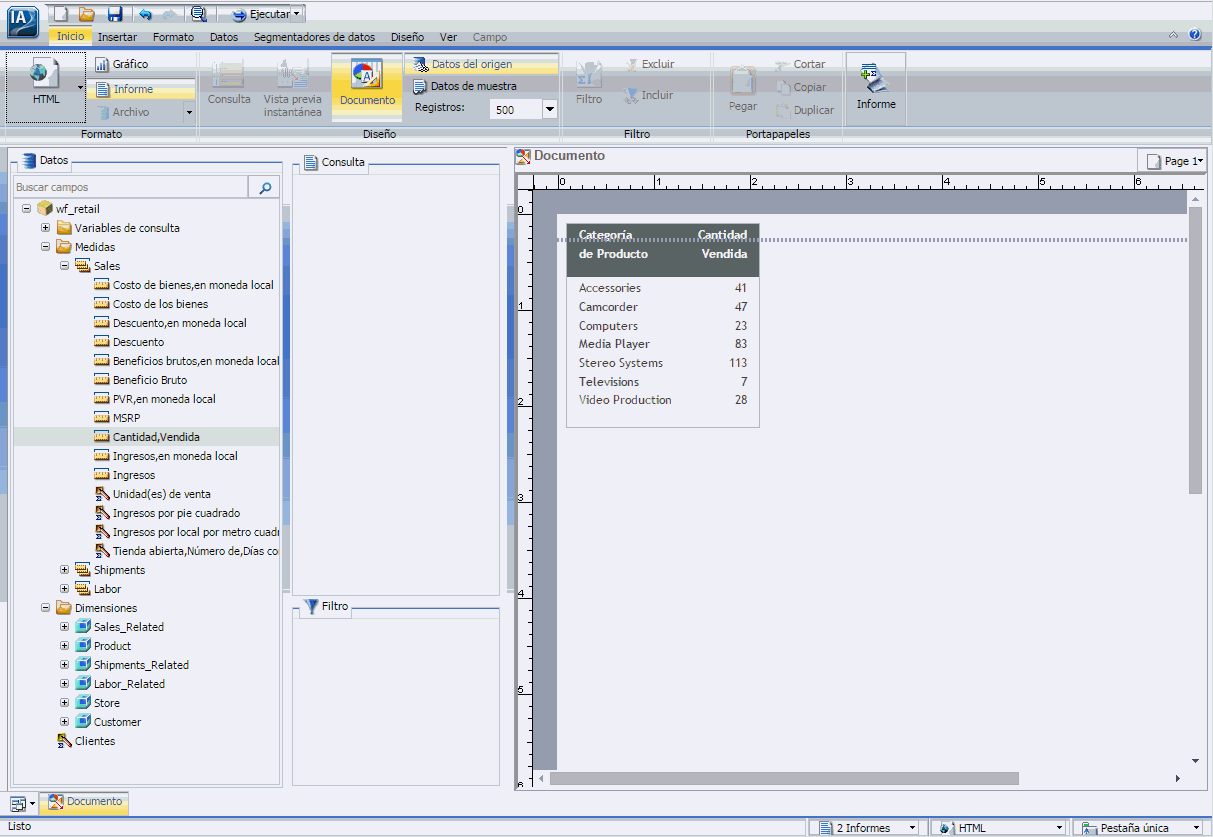Expand the Customer dimension
Viewport: 1213px width, 837px height.
65,722
